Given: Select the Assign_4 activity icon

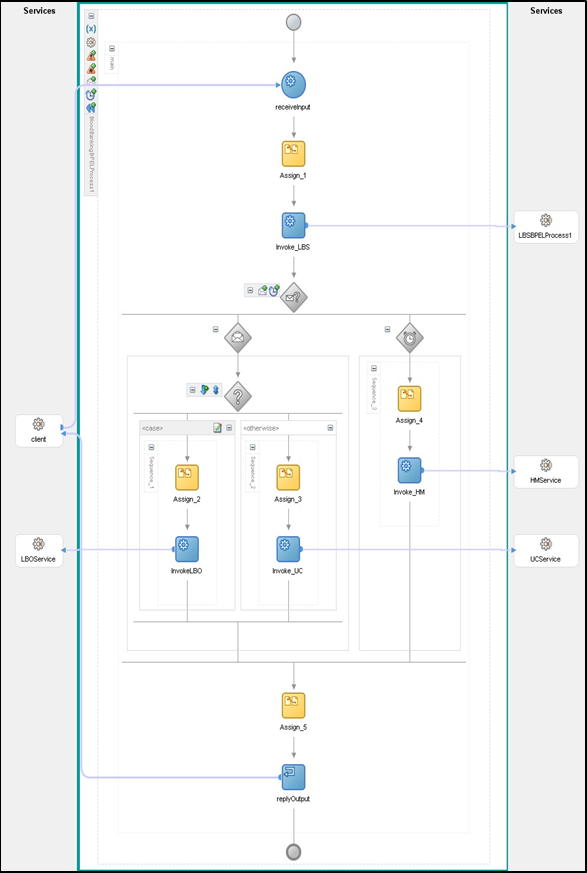Looking at the screenshot, I should tap(409, 399).
